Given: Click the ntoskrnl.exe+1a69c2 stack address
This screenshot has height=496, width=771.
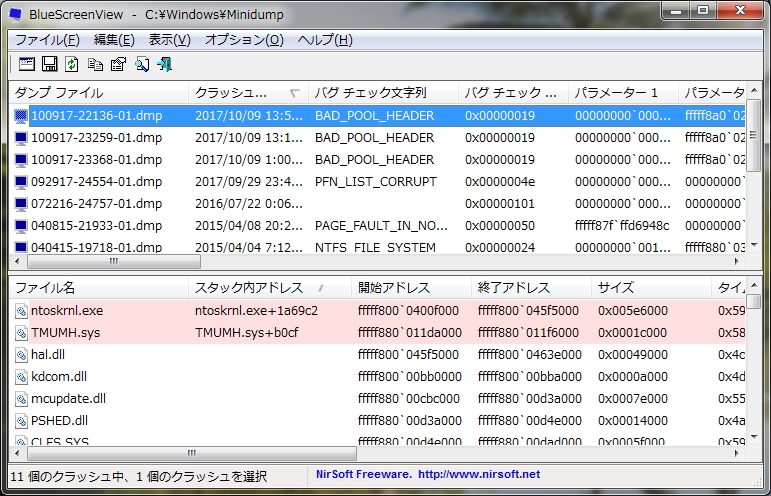Looking at the screenshot, I should [x=256, y=311].
